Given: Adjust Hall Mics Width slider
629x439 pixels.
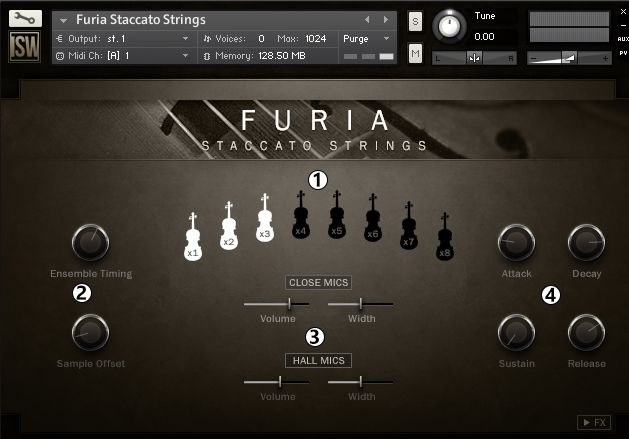Looking at the screenshot, I should [x=361, y=382].
